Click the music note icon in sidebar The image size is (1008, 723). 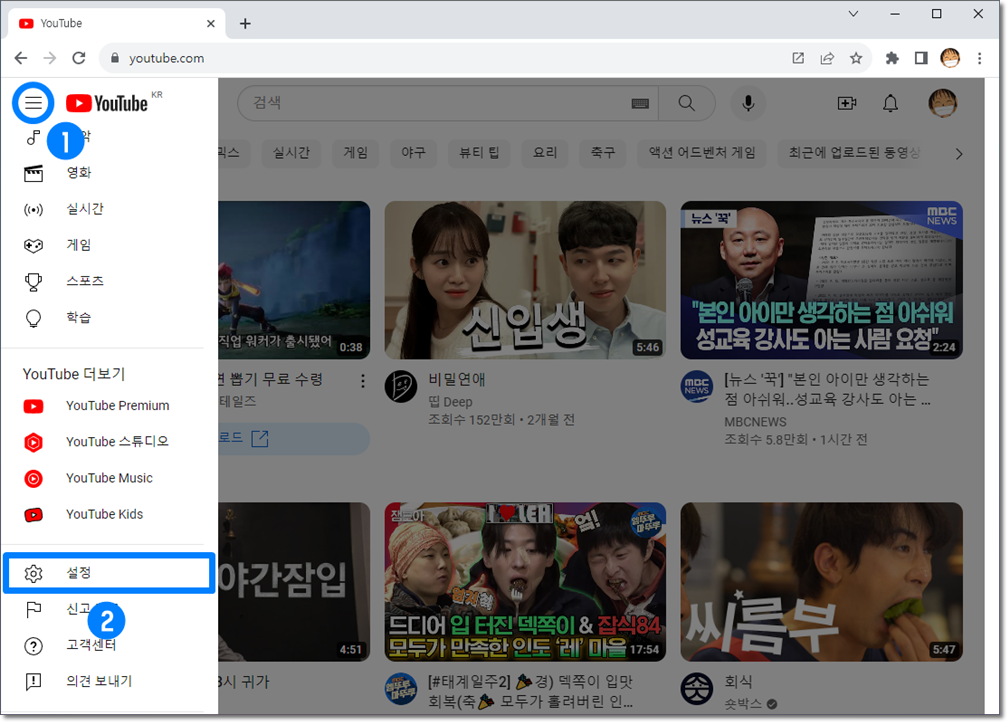pos(33,137)
